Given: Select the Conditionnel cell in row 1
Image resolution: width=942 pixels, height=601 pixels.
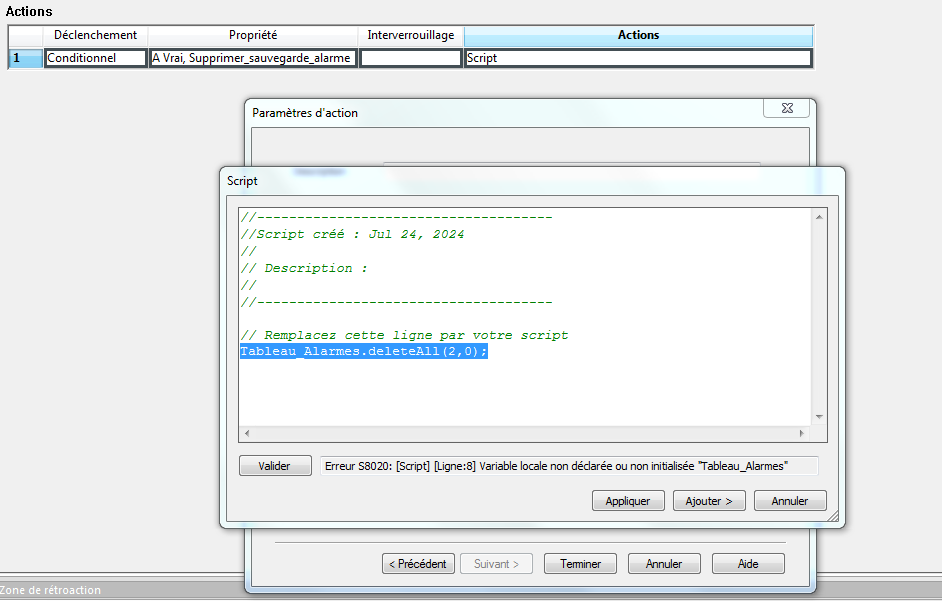Looking at the screenshot, I should click(x=95, y=58).
